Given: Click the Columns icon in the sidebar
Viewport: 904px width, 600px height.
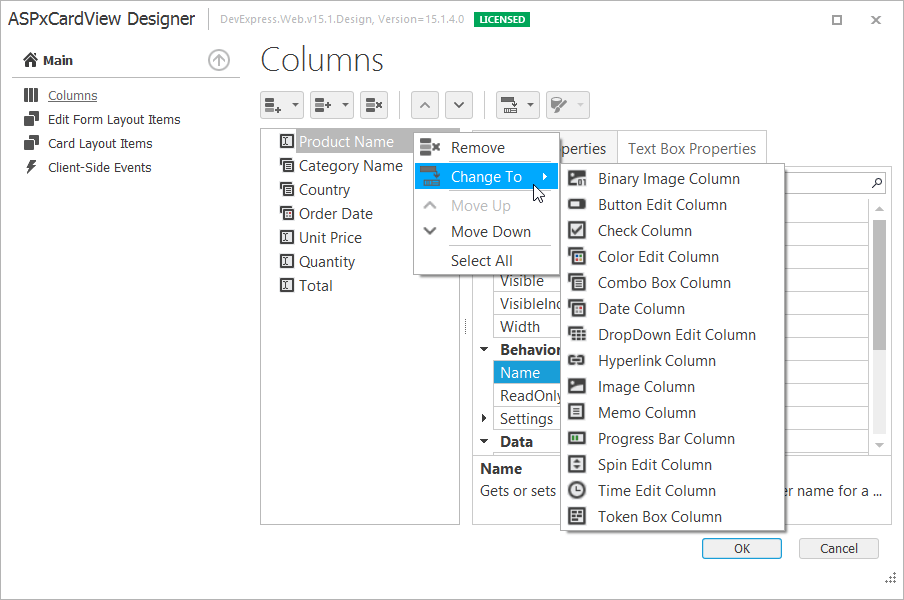Looking at the screenshot, I should pyautogui.click(x=31, y=95).
